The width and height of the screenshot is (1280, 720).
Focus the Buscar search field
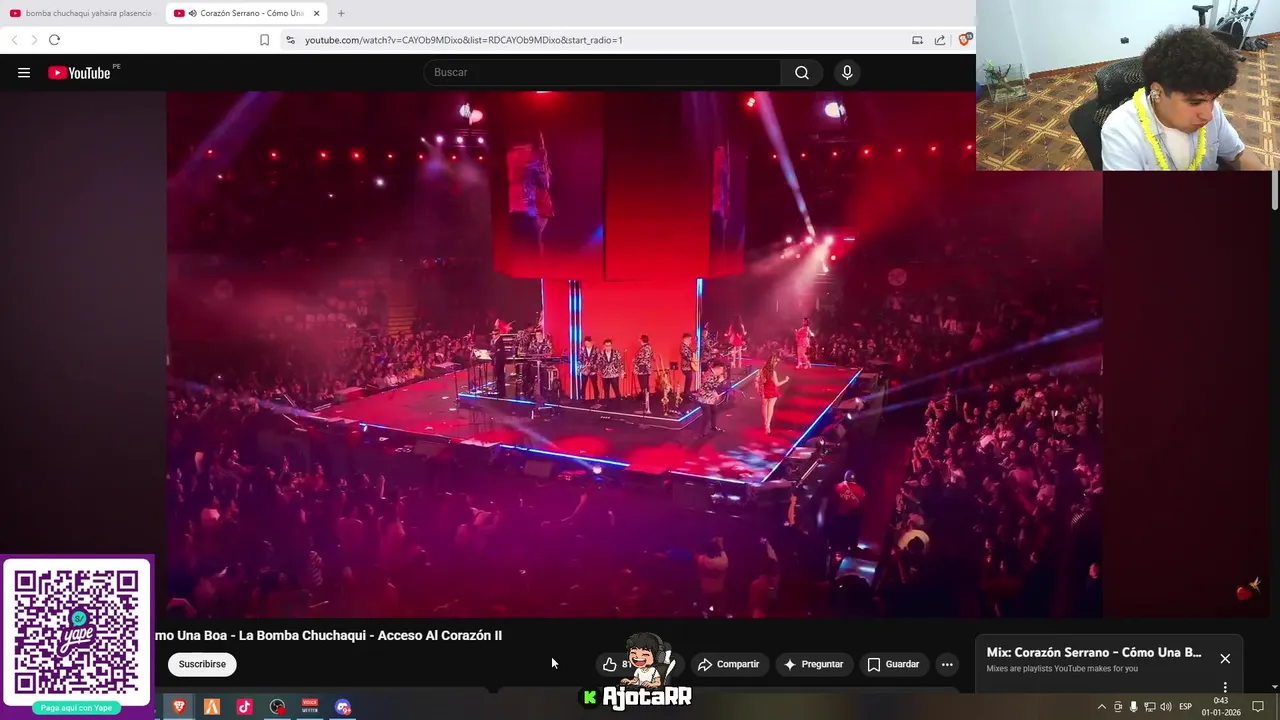[603, 73]
